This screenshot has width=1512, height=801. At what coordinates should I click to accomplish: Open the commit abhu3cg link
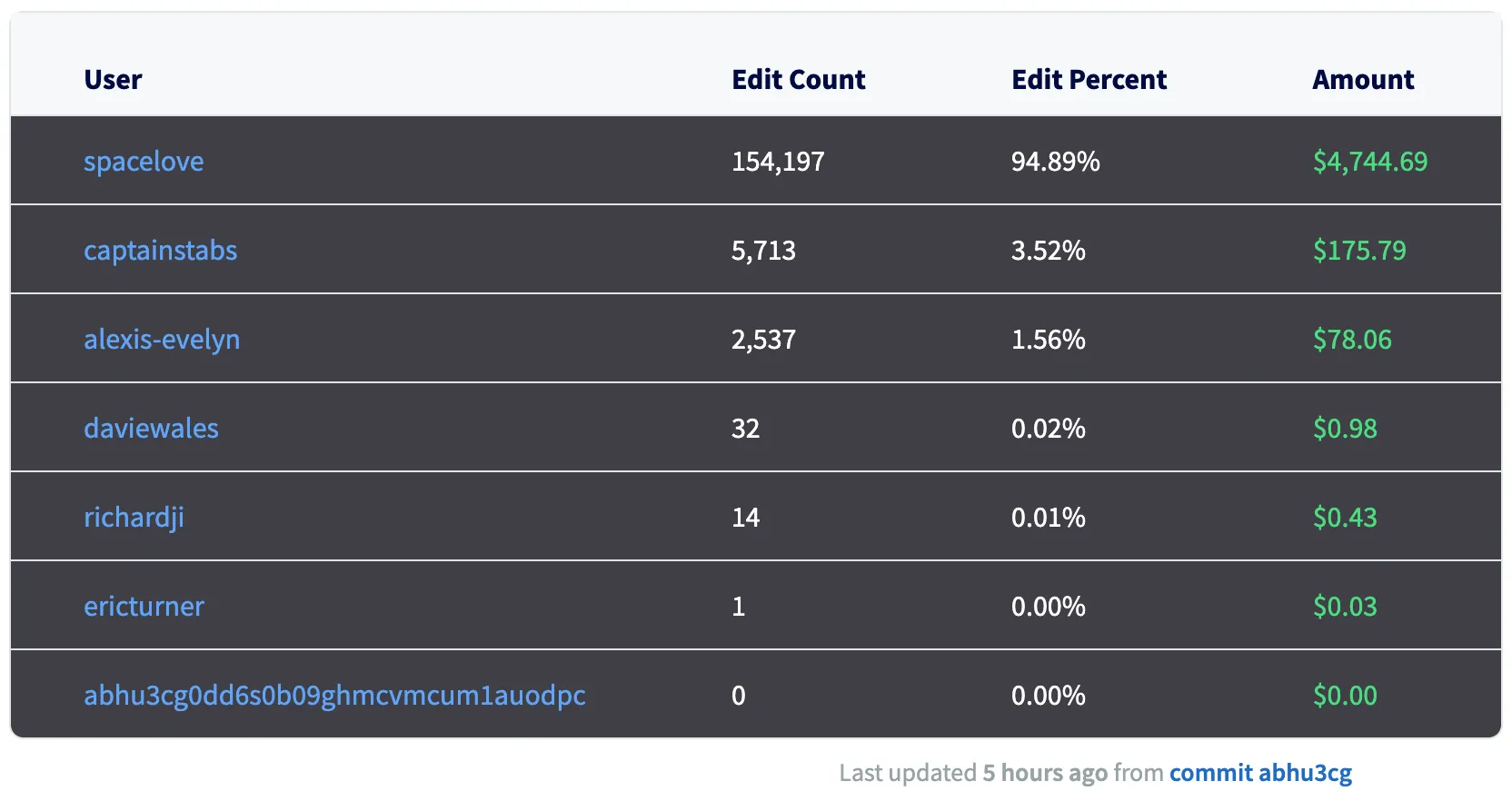point(1260,773)
